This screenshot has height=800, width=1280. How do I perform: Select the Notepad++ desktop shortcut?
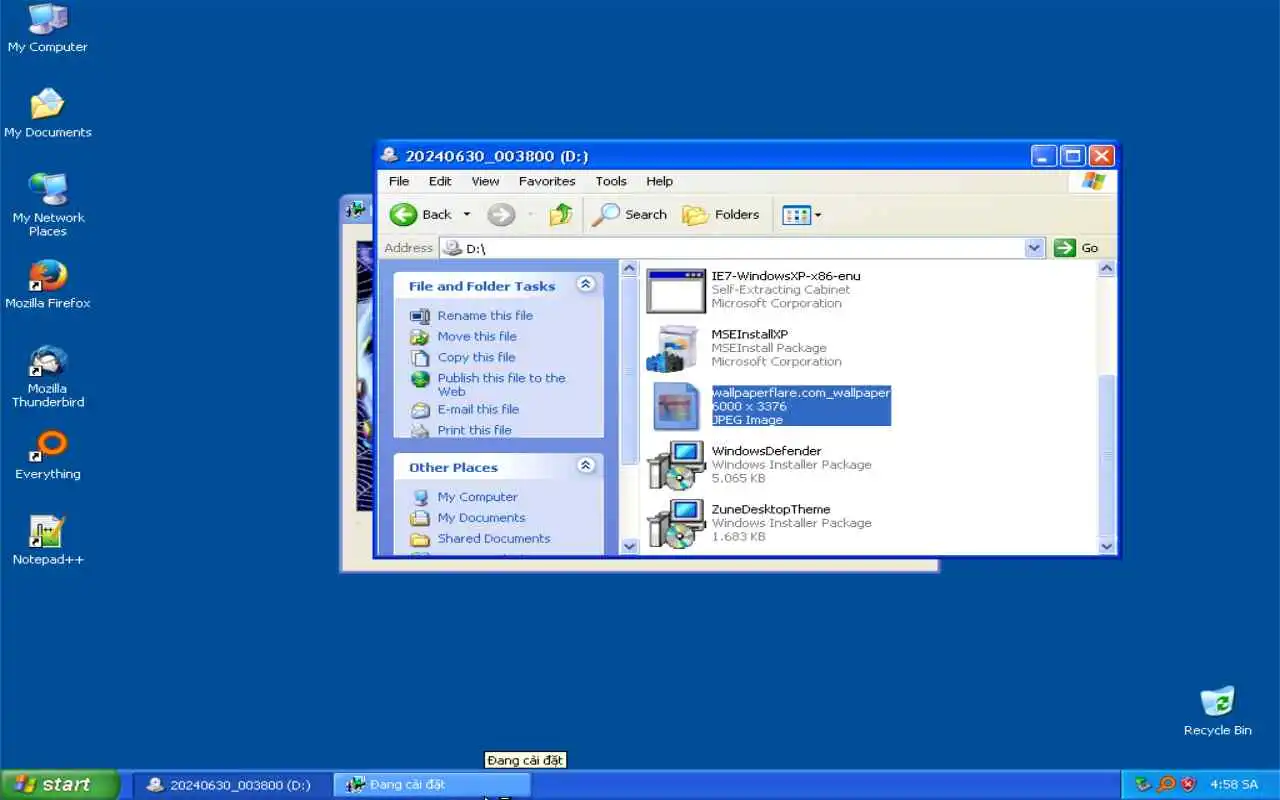click(x=47, y=540)
